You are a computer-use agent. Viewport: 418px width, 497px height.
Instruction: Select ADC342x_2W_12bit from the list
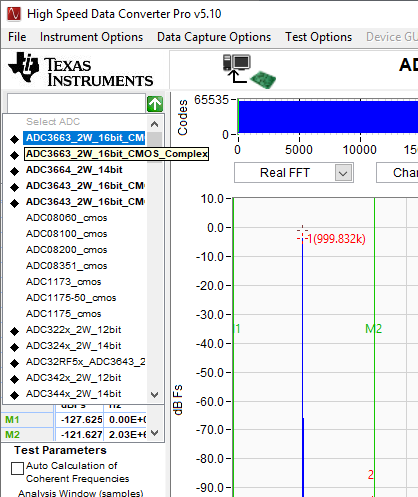point(74,378)
